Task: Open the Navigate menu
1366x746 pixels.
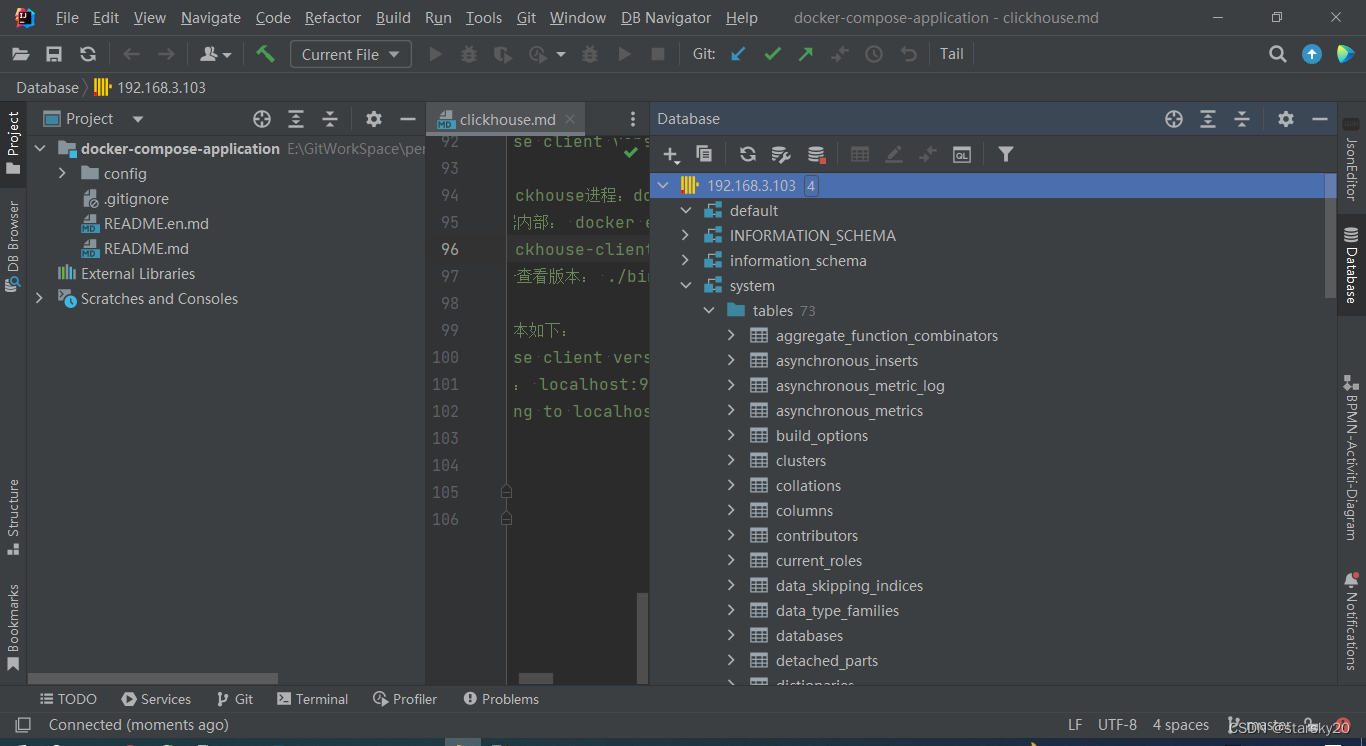Action: [210, 17]
